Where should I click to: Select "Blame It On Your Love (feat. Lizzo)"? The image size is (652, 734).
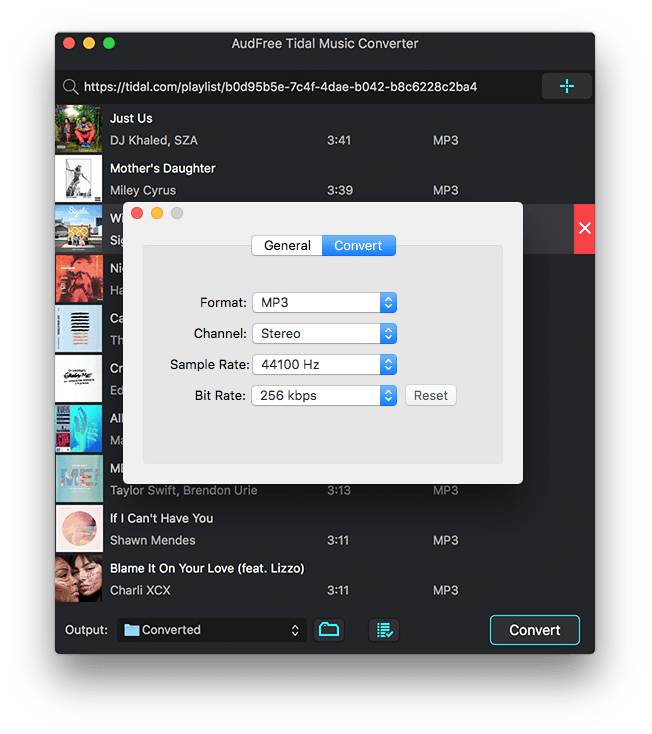(207, 568)
